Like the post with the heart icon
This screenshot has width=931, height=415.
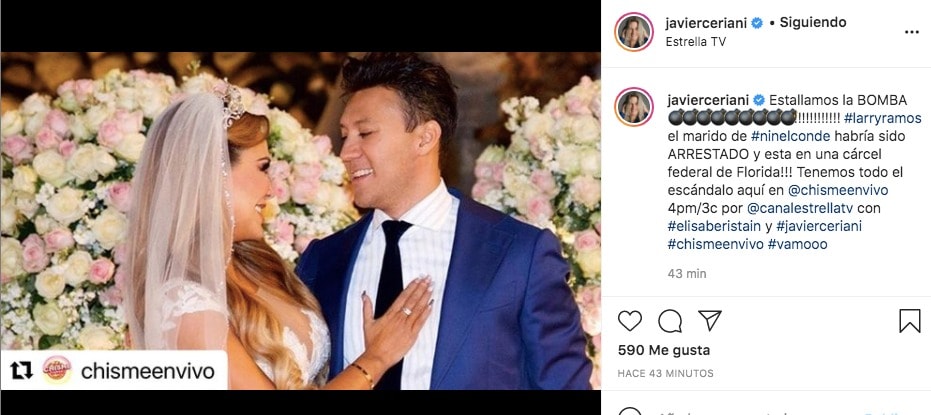click(630, 320)
